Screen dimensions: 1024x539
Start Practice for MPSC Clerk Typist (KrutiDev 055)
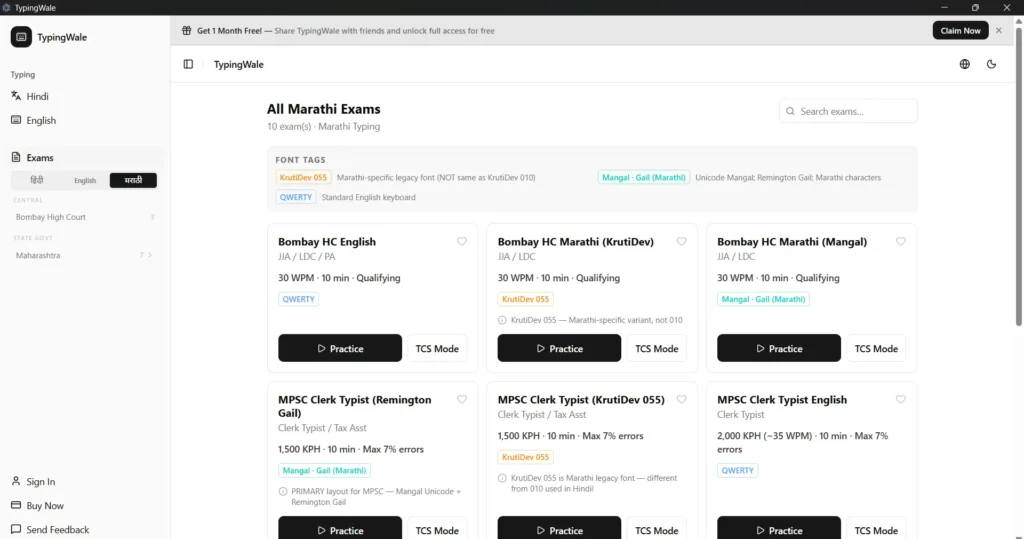[x=559, y=528]
